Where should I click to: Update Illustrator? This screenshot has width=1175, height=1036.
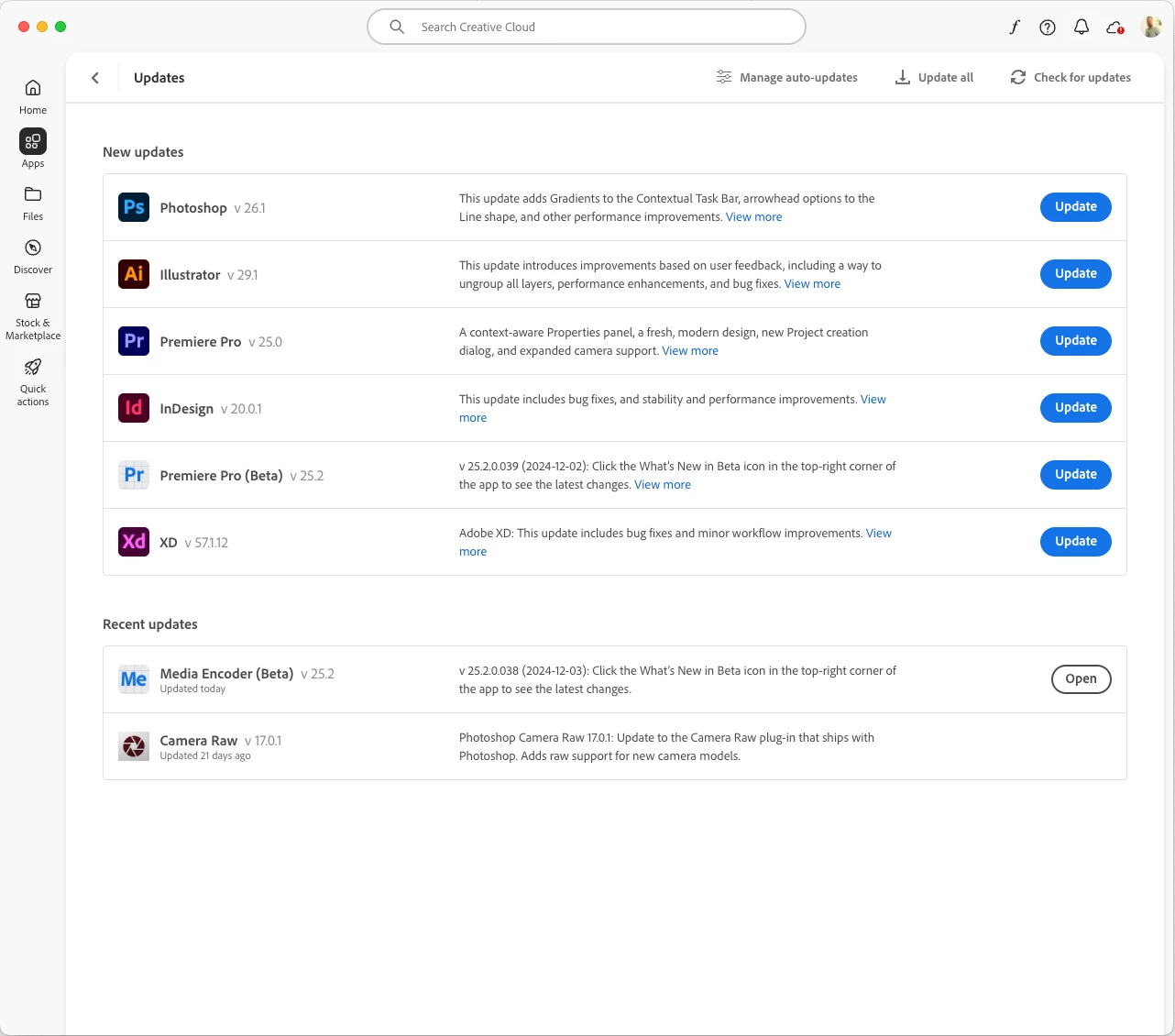click(x=1076, y=274)
